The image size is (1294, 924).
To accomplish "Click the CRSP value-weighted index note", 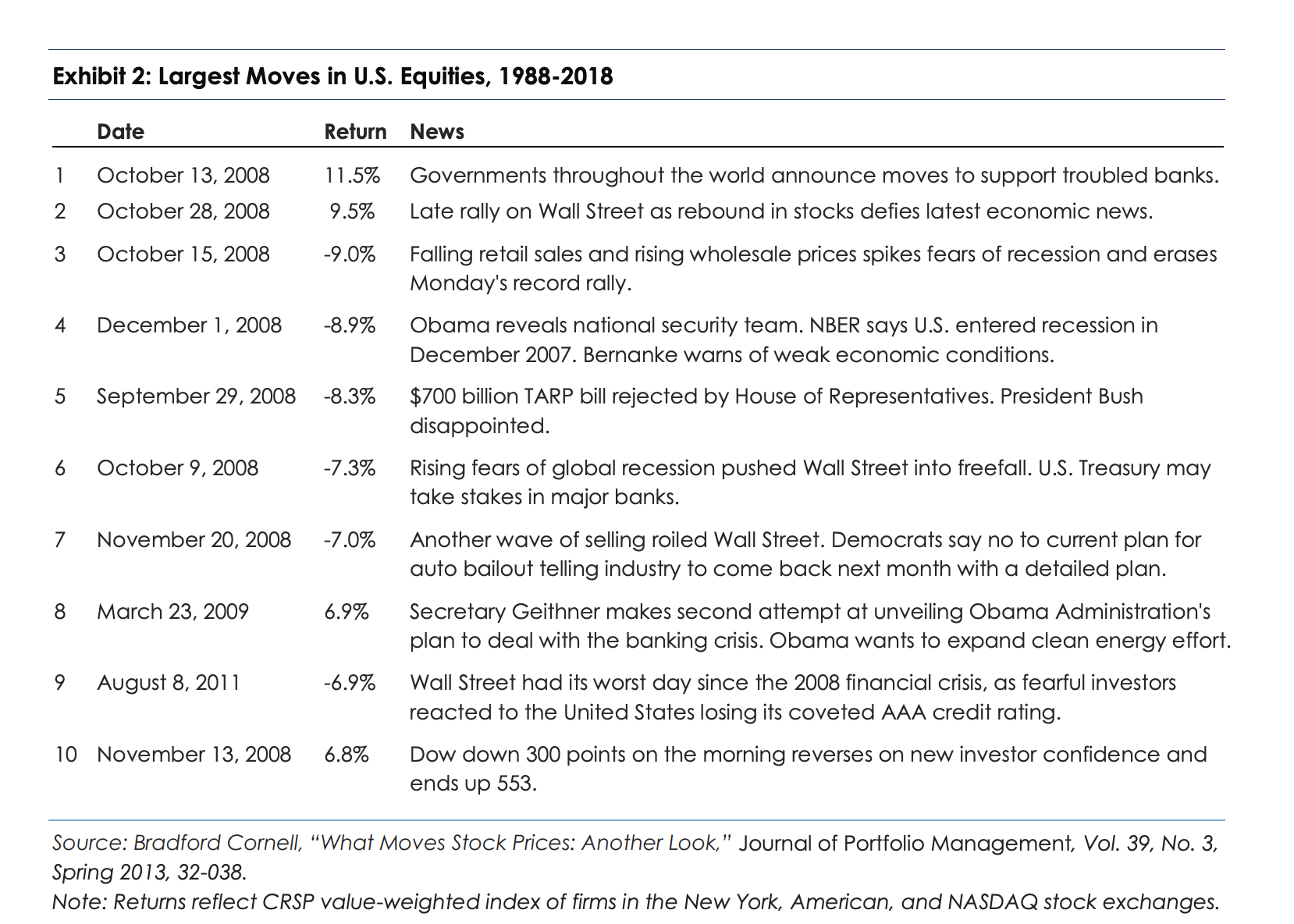I will click(x=635, y=902).
